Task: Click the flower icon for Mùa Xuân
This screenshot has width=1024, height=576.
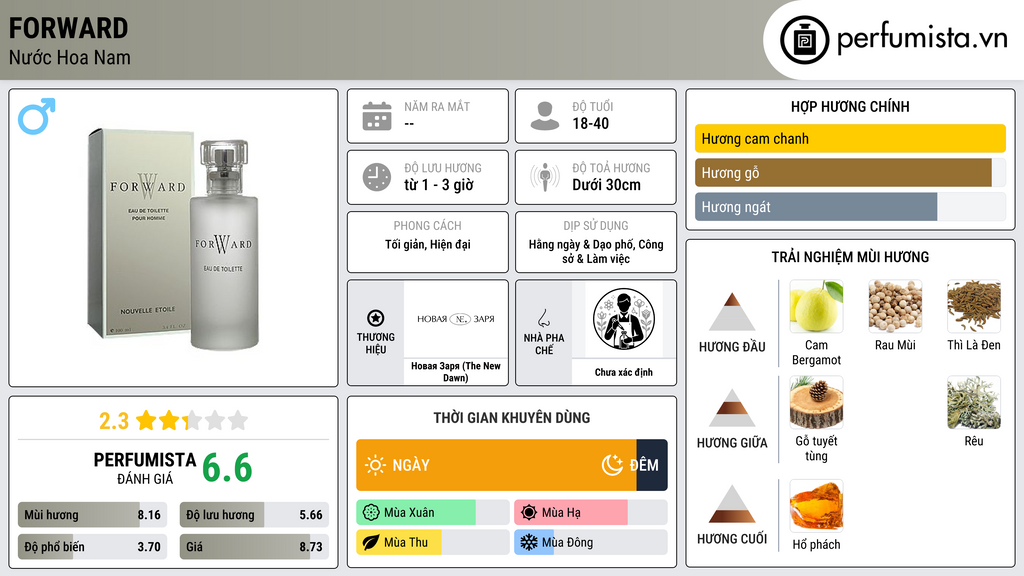Action: click(x=371, y=513)
